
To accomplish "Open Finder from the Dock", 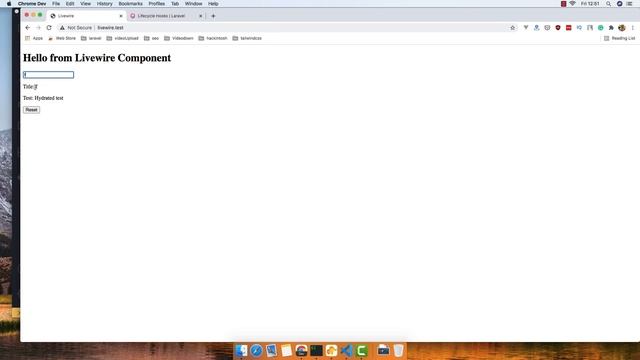I will point(241,351).
